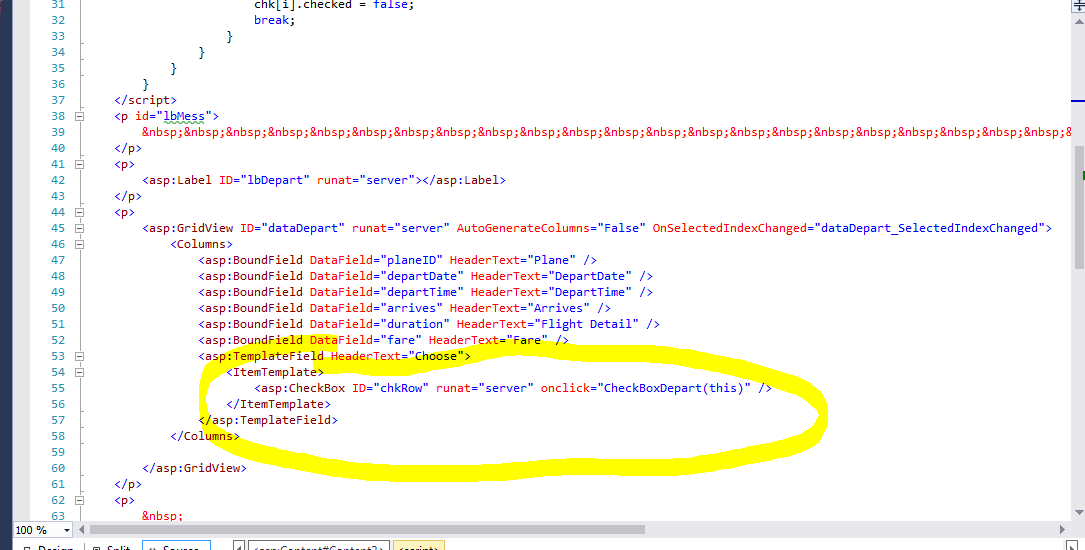Viewport: 1085px width, 550px height.
Task: Open the 100 % zoom dropdown
Action: 67,530
